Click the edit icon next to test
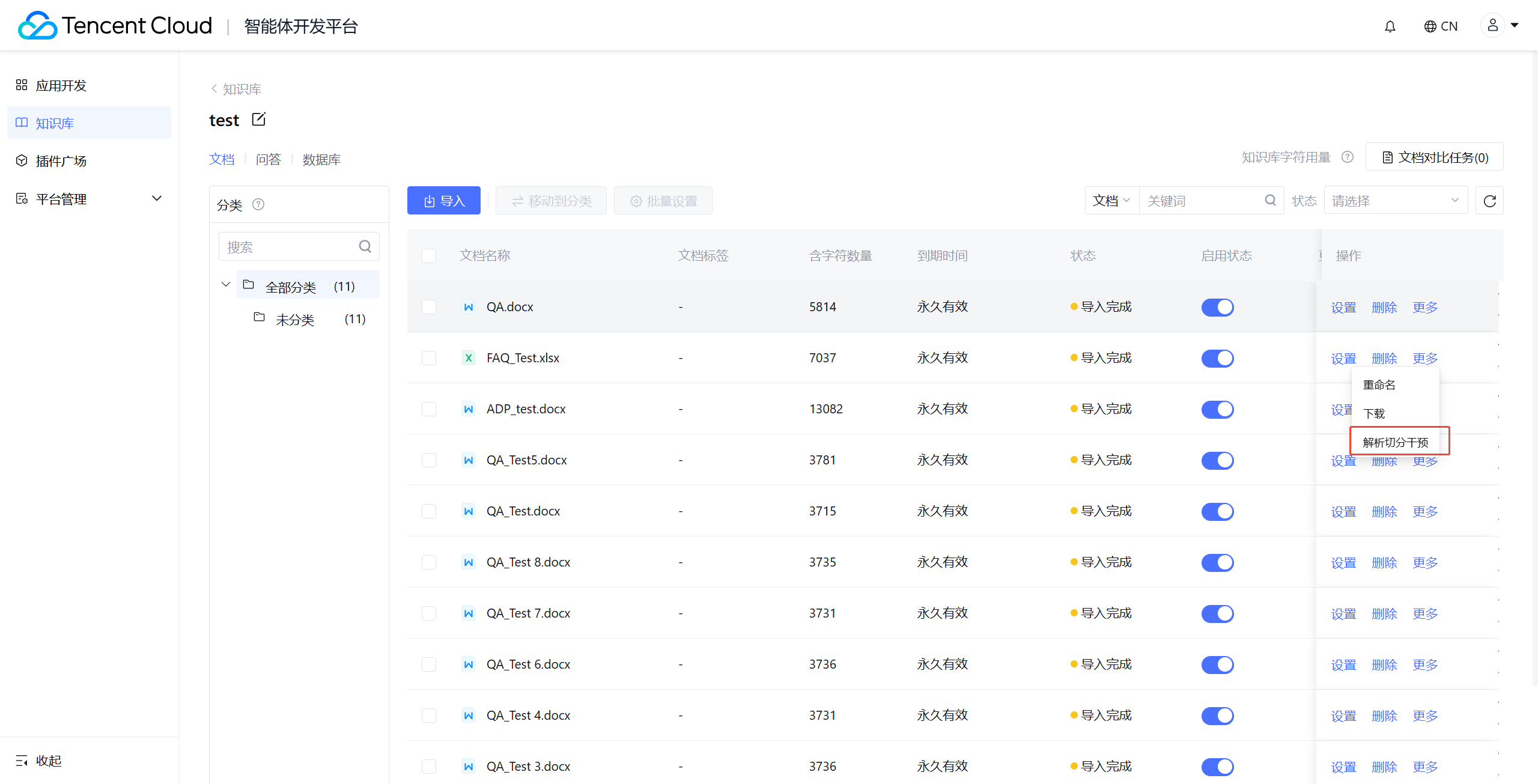 [x=258, y=120]
